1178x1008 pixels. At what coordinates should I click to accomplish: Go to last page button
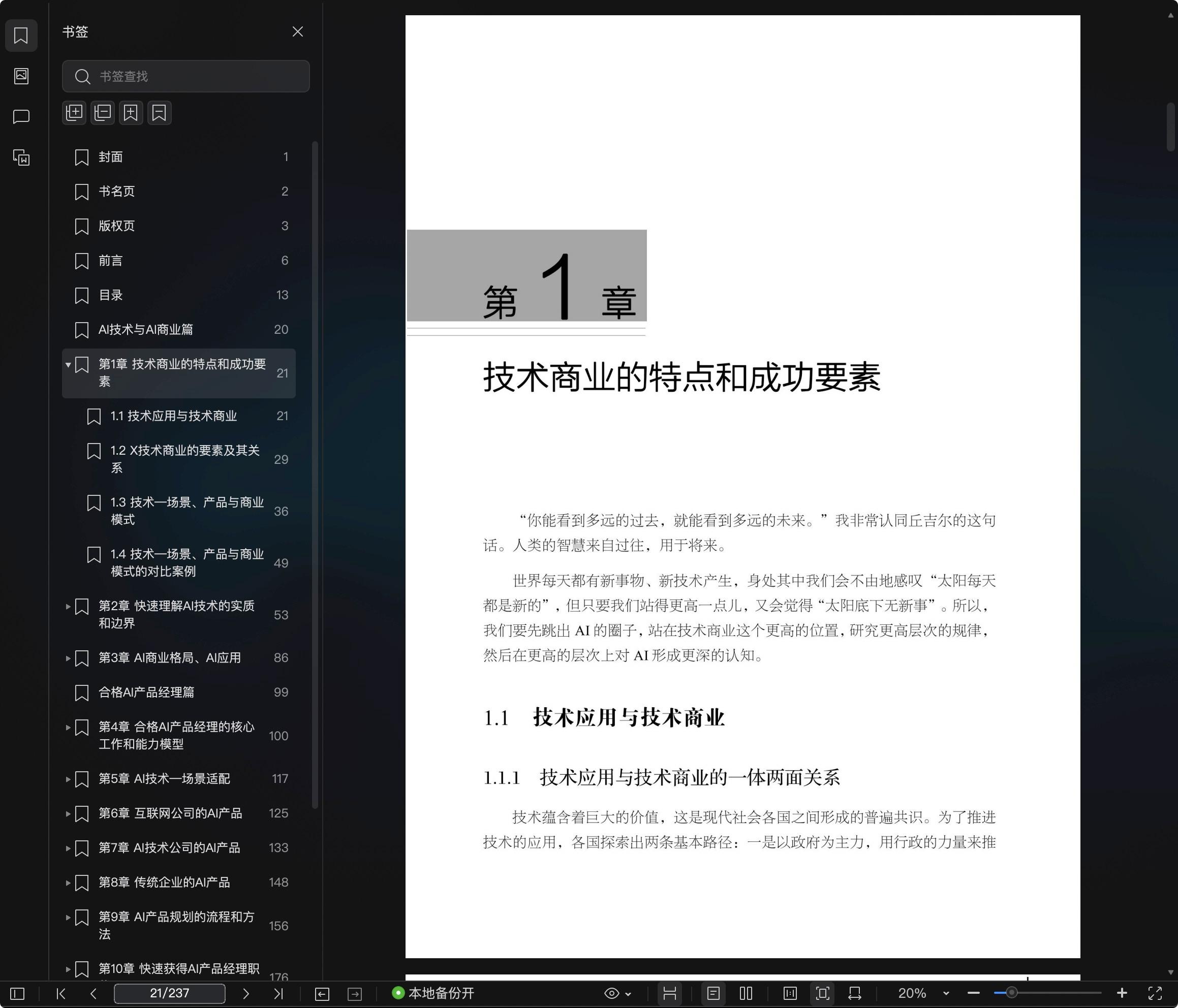pos(278,994)
